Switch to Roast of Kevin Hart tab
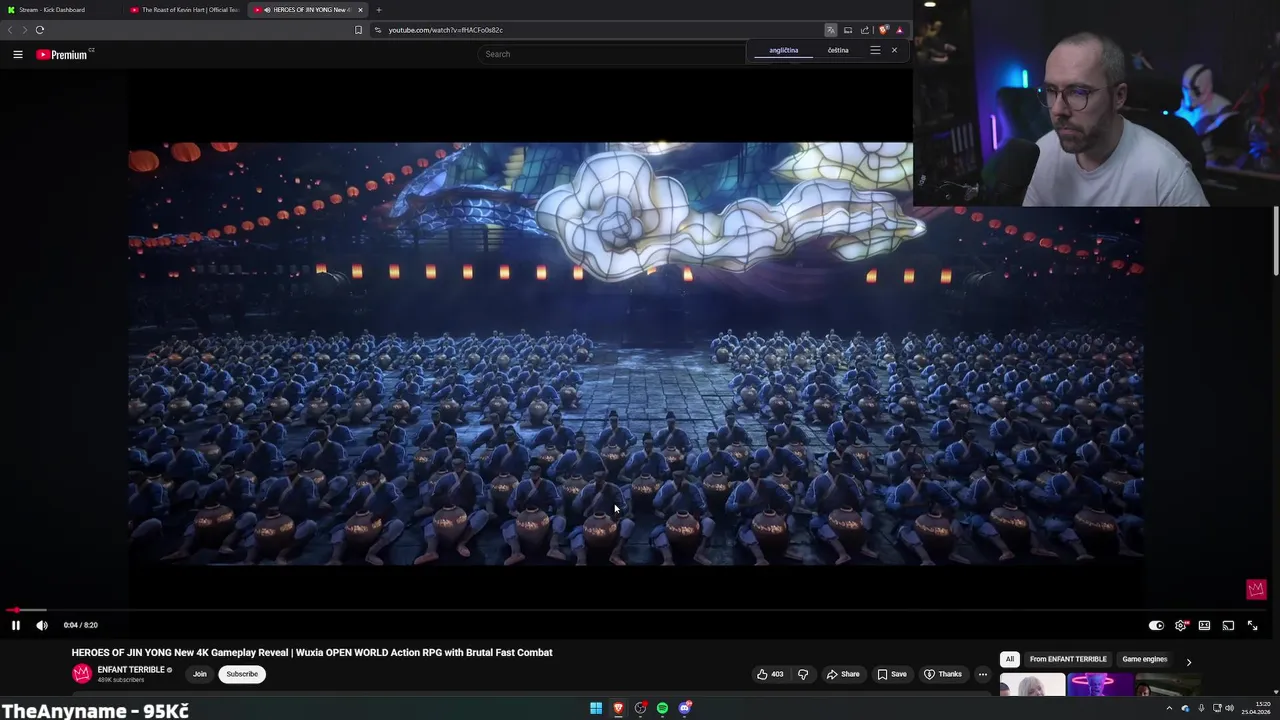Image resolution: width=1280 pixels, height=720 pixels. (186, 10)
